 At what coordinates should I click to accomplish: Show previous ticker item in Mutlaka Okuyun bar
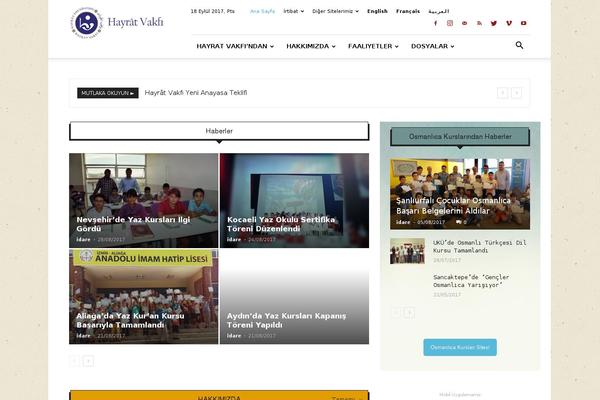point(502,93)
